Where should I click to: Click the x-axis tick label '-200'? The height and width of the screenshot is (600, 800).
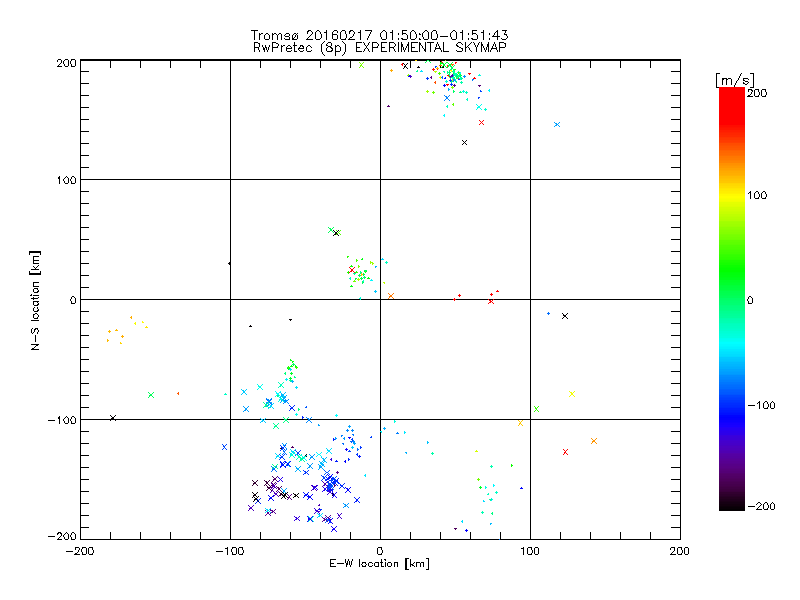[x=80, y=551]
